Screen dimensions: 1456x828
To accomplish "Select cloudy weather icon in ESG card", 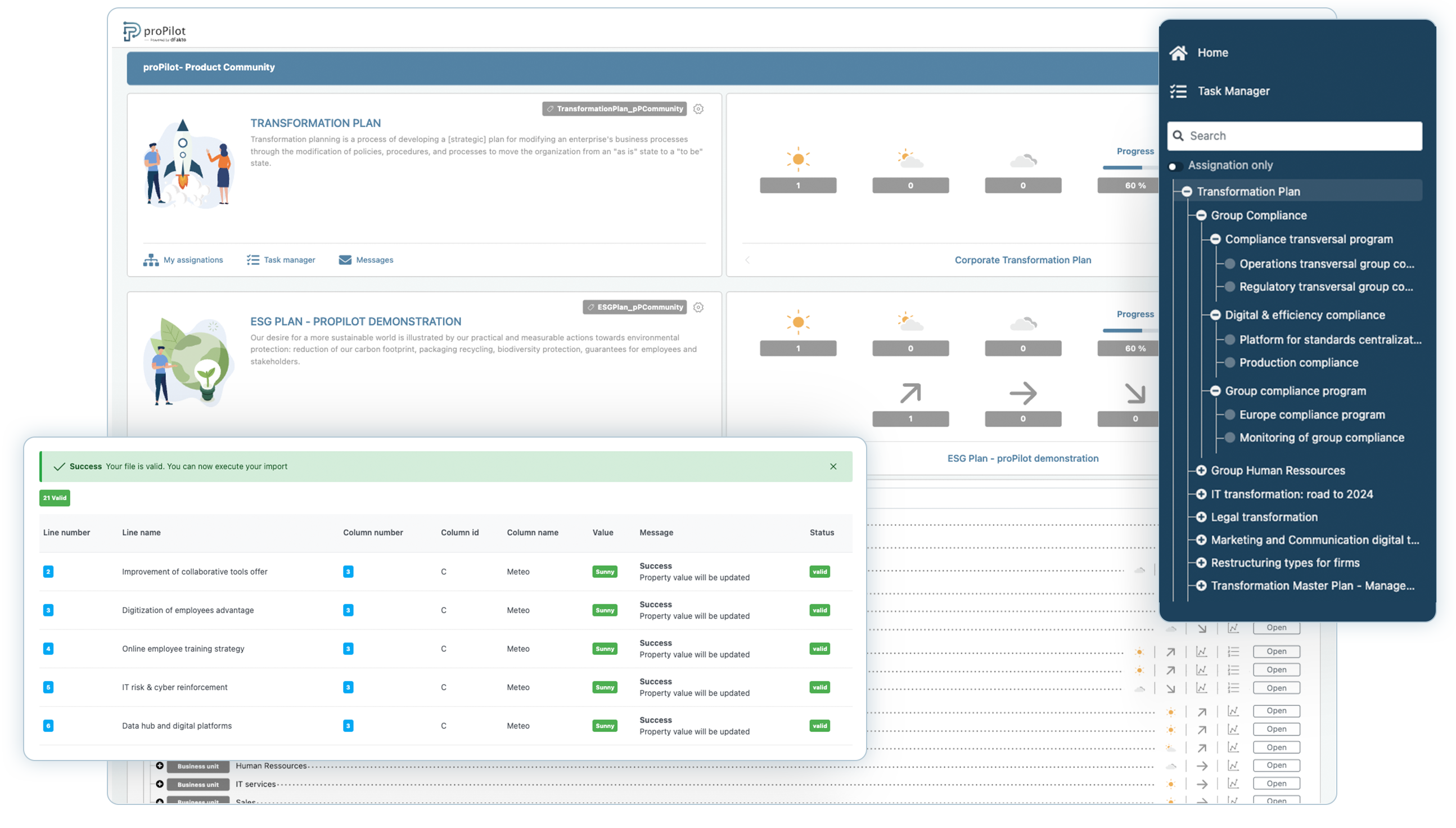I will pyautogui.click(x=1022, y=324).
